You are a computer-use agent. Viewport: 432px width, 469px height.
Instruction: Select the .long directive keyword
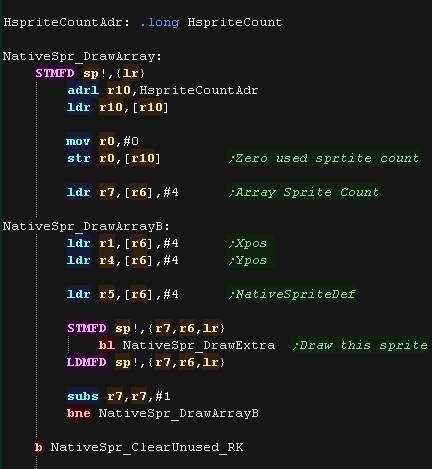(x=160, y=22)
